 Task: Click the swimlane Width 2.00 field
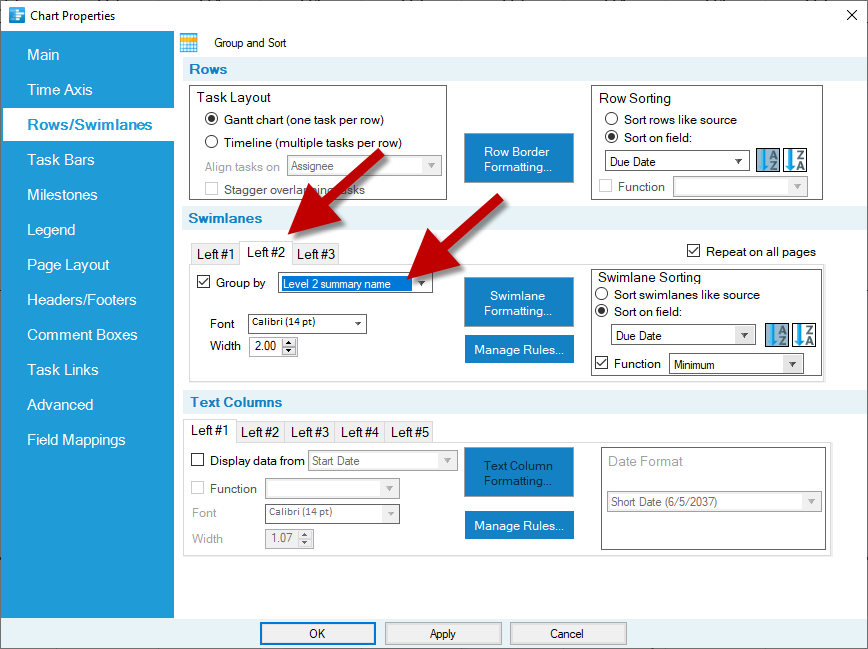pyautogui.click(x=266, y=346)
